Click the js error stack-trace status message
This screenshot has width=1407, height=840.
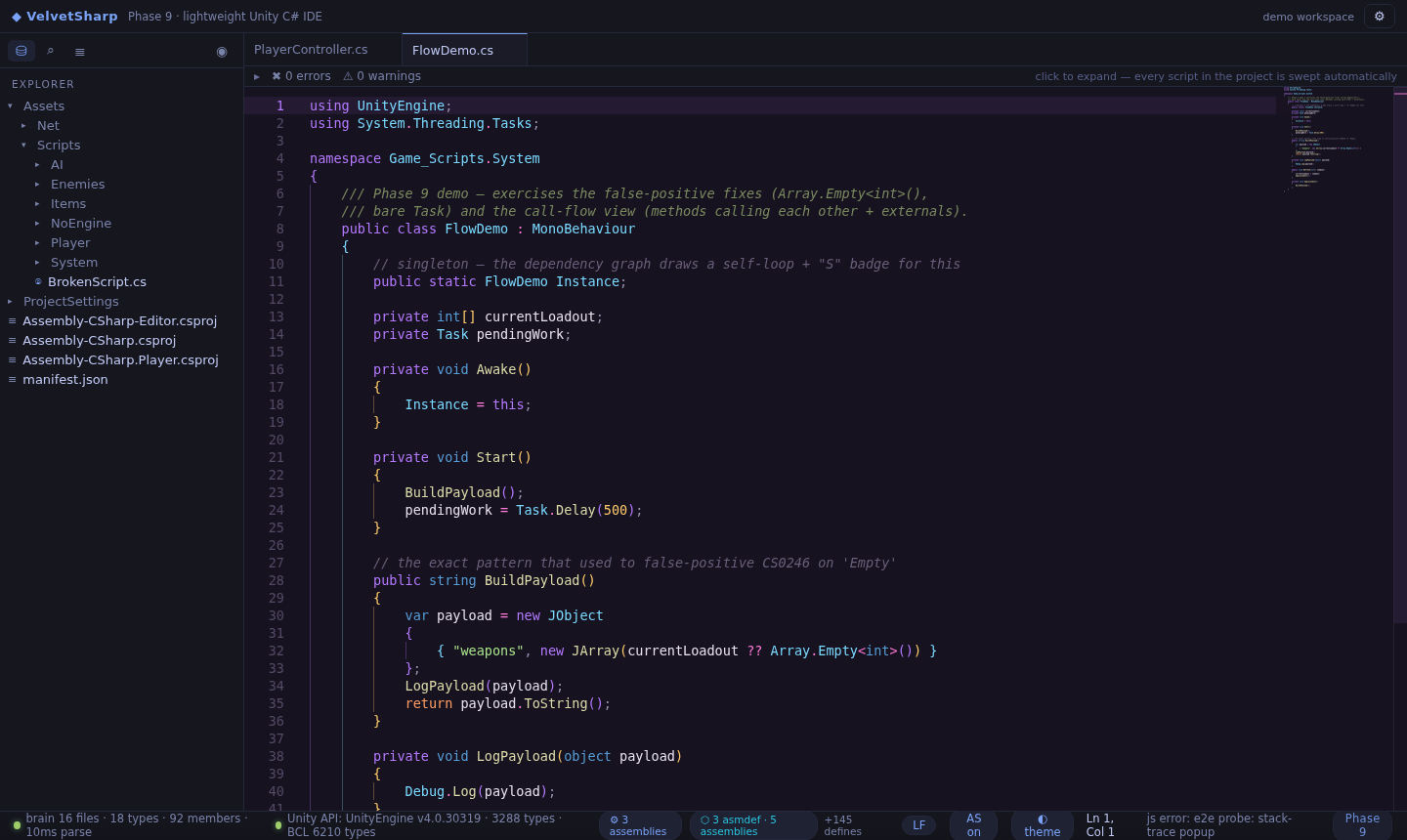[1219, 825]
